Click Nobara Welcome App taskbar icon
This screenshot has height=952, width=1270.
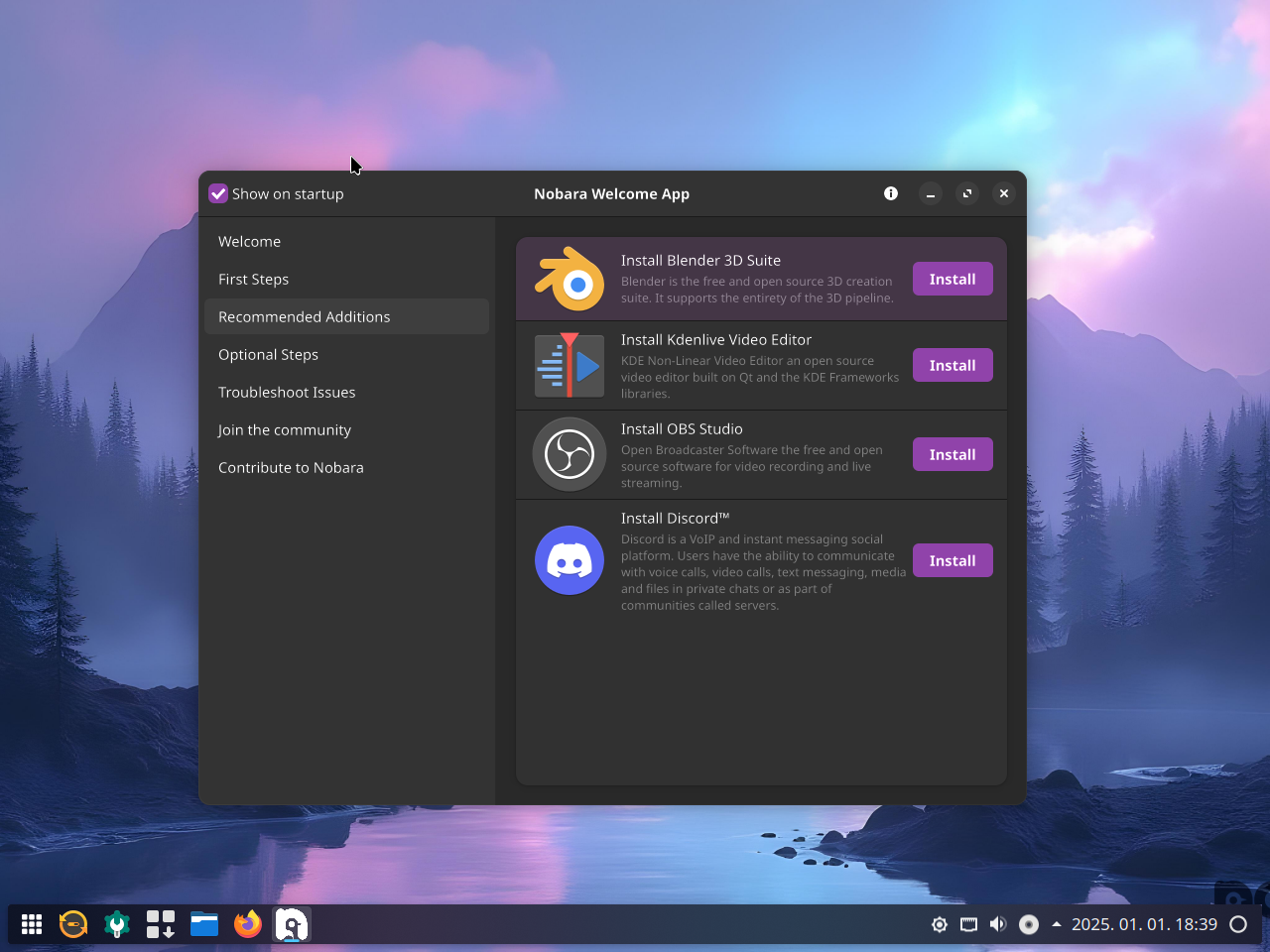292,924
